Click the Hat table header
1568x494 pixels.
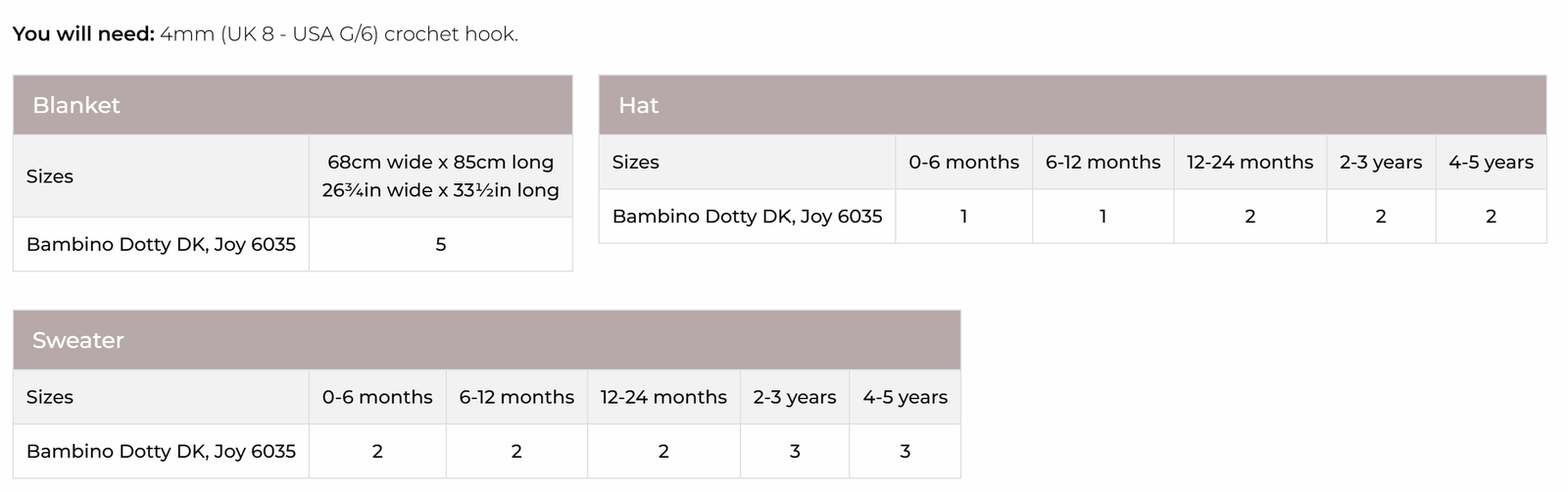639,105
